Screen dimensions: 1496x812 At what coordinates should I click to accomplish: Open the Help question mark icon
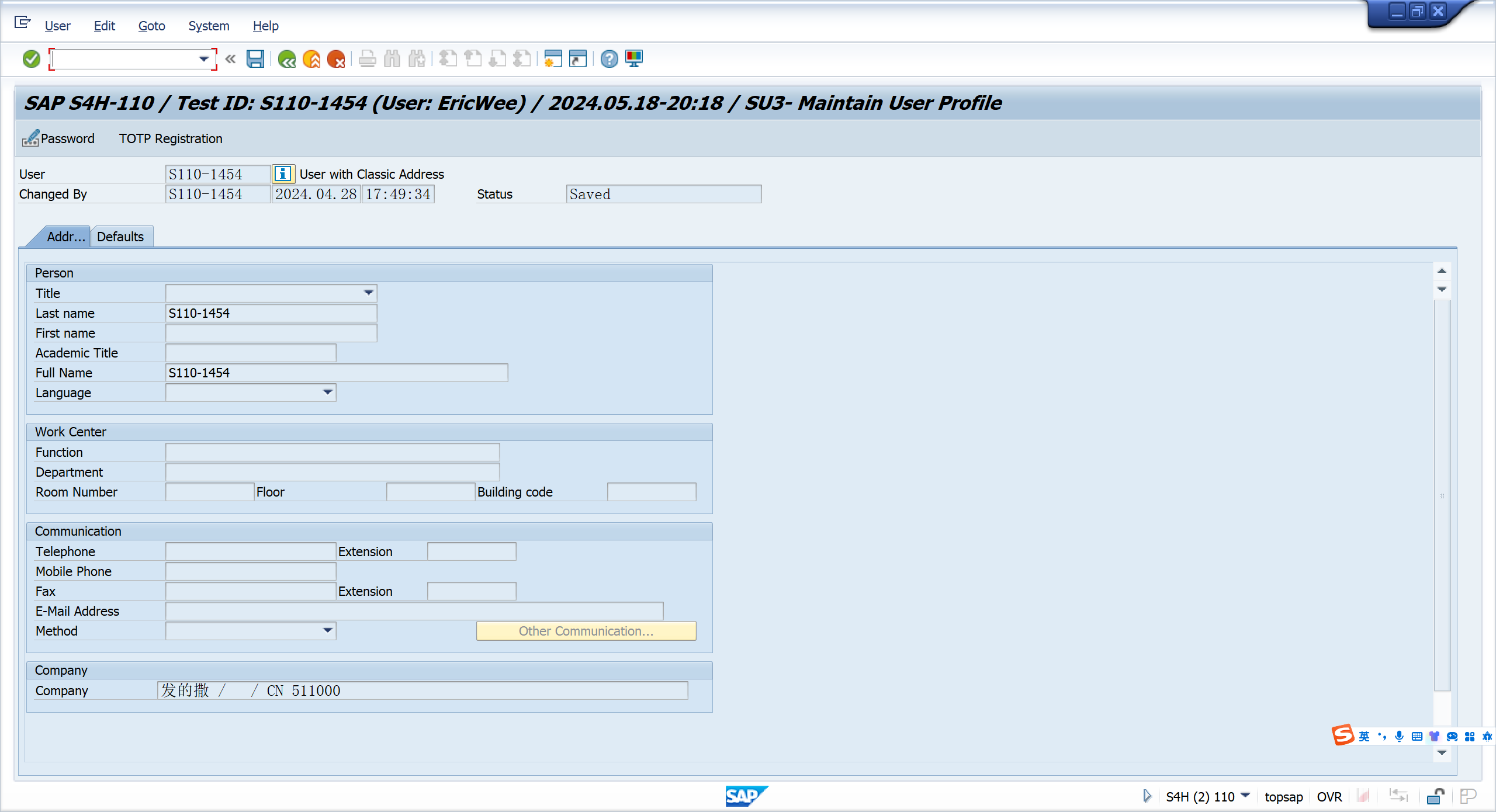tap(609, 59)
